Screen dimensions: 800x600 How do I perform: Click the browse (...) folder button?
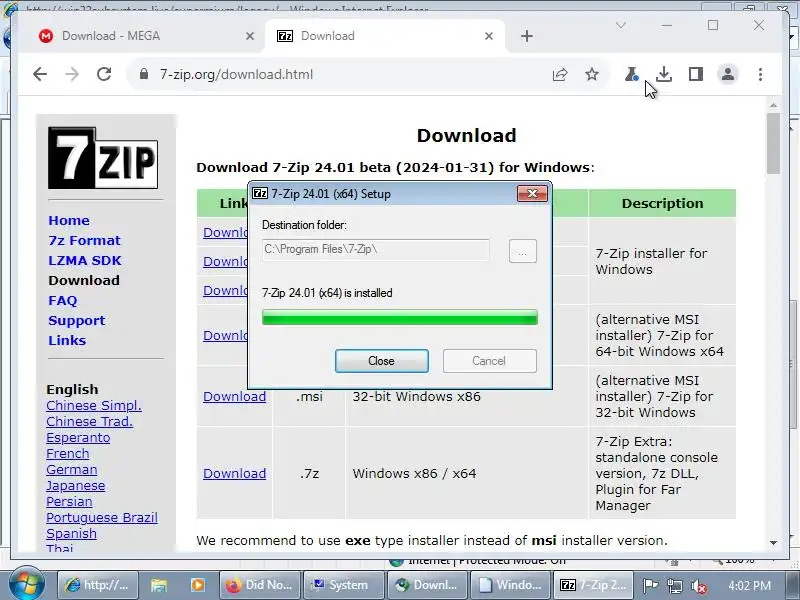pos(522,251)
